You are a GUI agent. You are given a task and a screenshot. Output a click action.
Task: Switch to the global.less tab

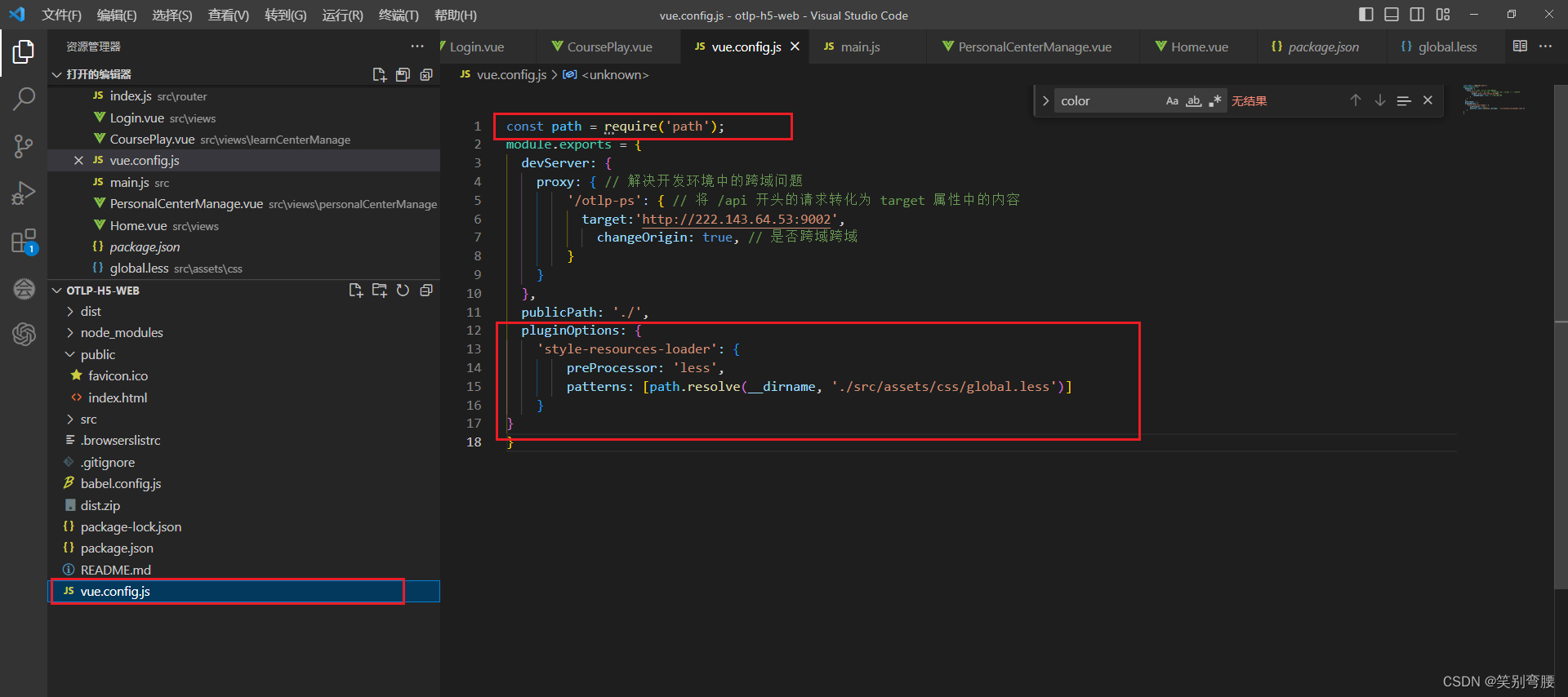(x=1446, y=47)
